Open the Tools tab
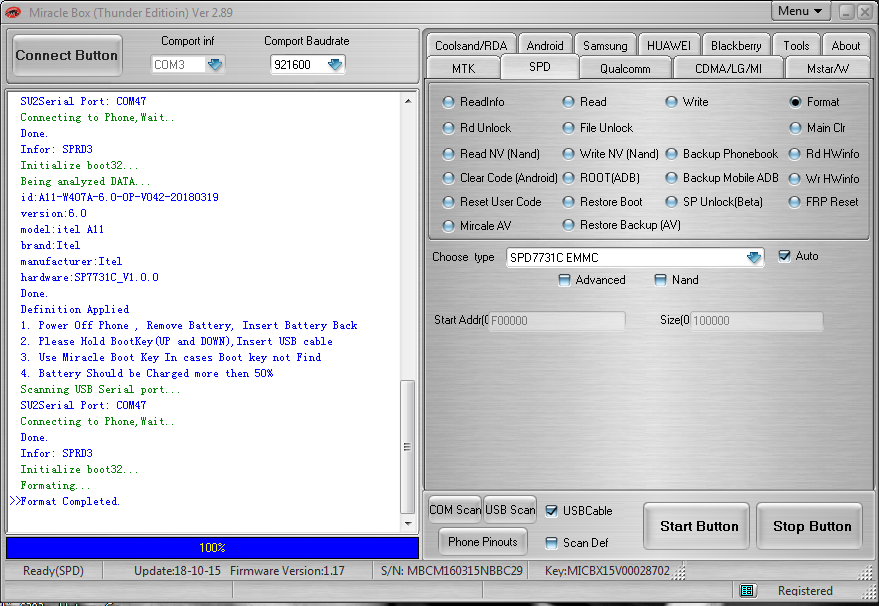The image size is (879, 606). [x=796, y=45]
